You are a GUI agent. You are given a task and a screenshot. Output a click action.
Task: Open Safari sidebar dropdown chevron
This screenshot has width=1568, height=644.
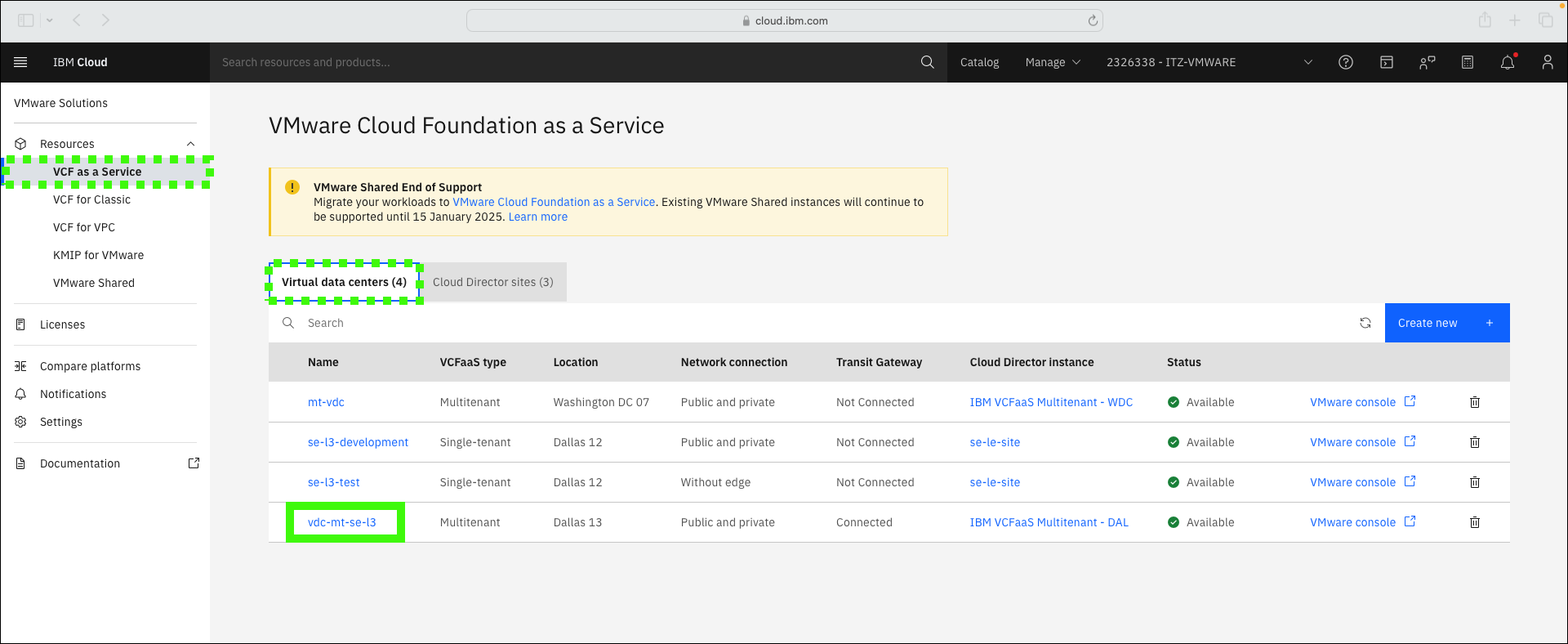click(x=49, y=20)
